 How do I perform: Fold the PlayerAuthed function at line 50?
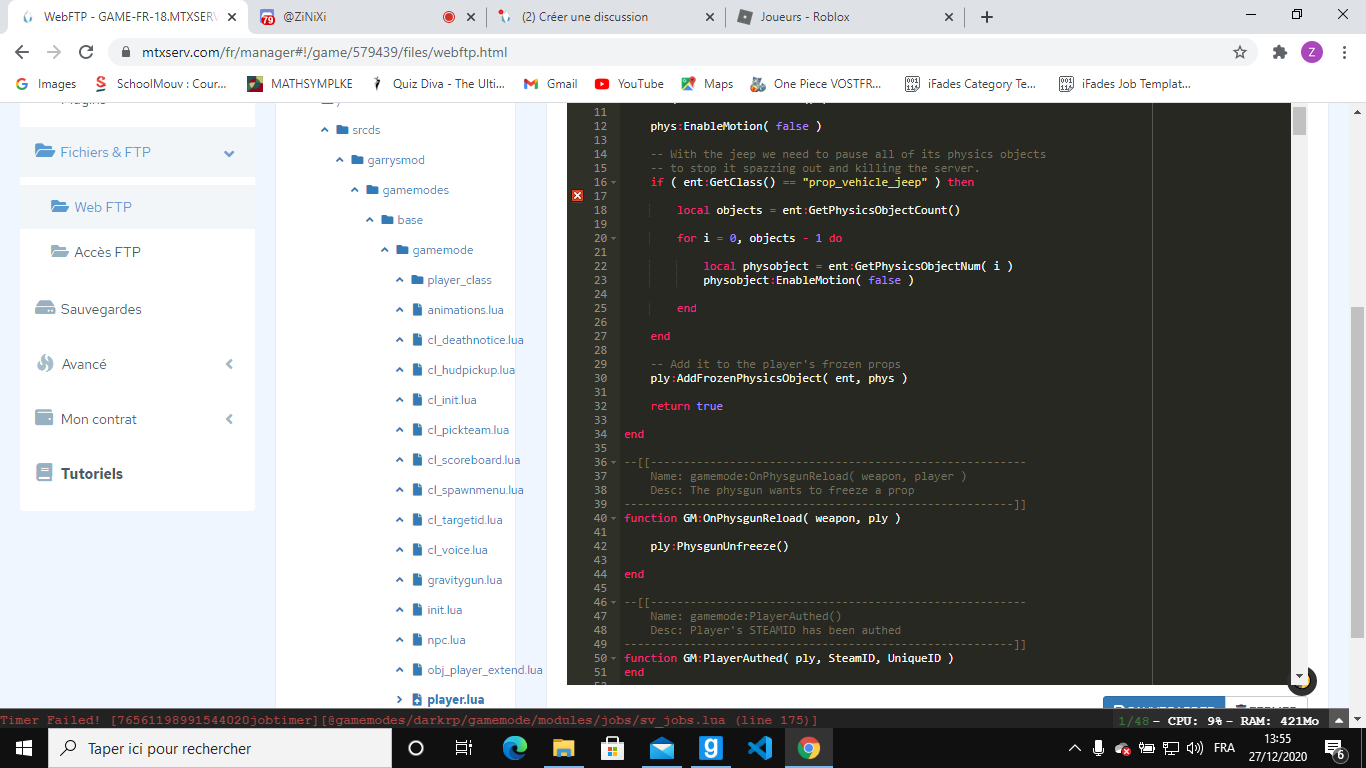(x=612, y=658)
